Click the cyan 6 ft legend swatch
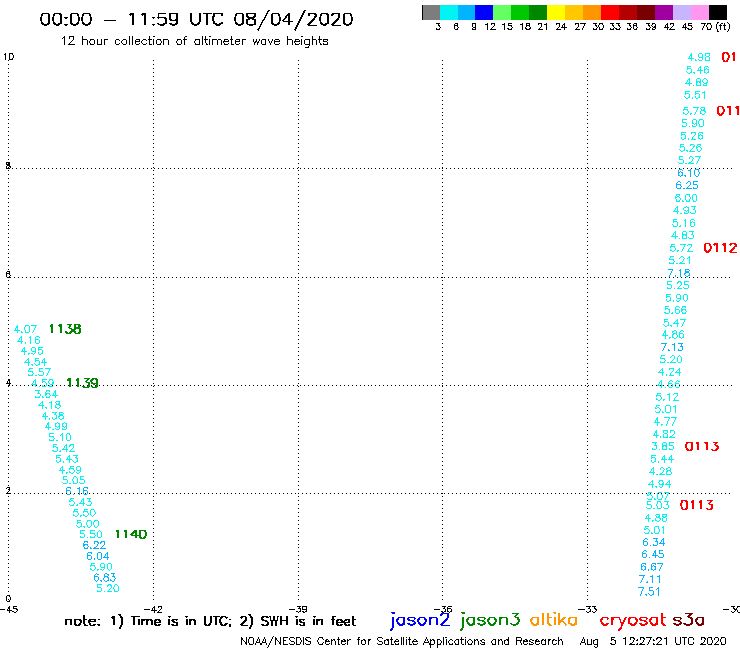Viewport: 740px width, 650px height. [x=449, y=12]
